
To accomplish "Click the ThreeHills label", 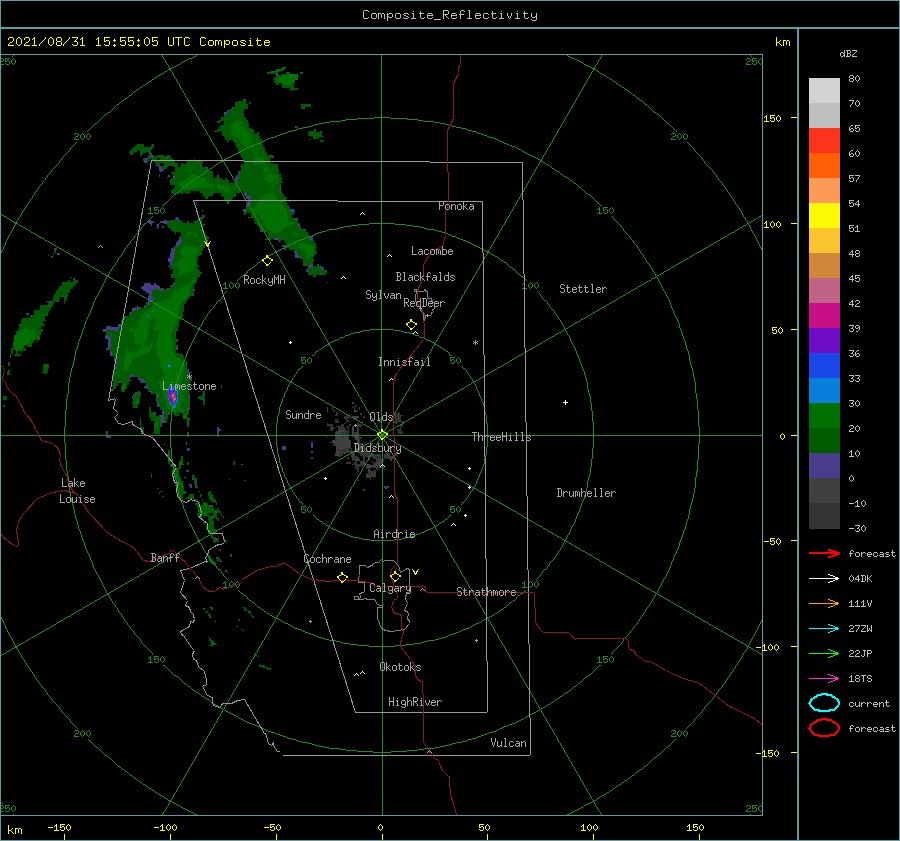I will click(501, 437).
